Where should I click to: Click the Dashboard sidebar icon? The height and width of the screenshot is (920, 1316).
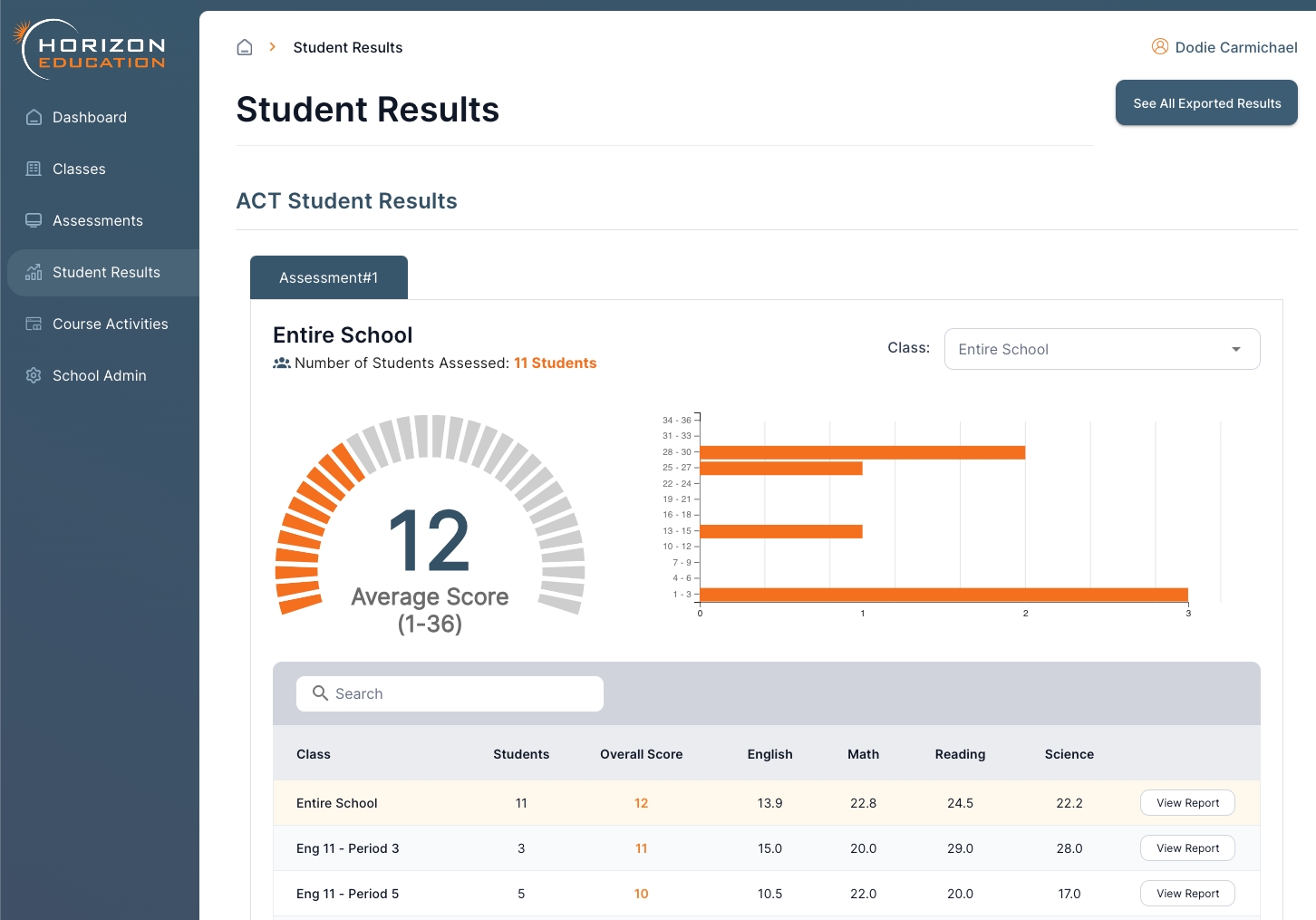pyautogui.click(x=34, y=117)
